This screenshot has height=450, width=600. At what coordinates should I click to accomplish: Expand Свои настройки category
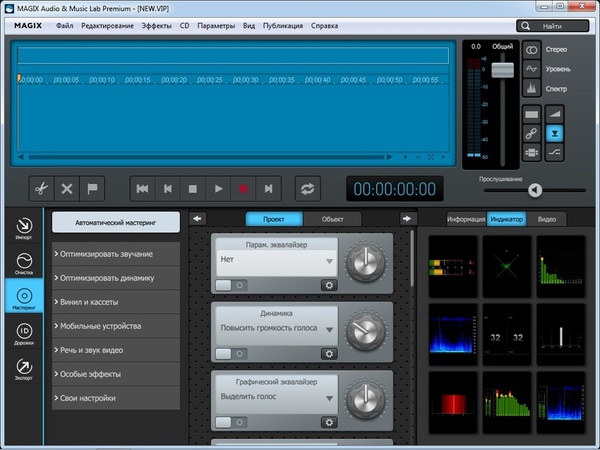(x=116, y=398)
